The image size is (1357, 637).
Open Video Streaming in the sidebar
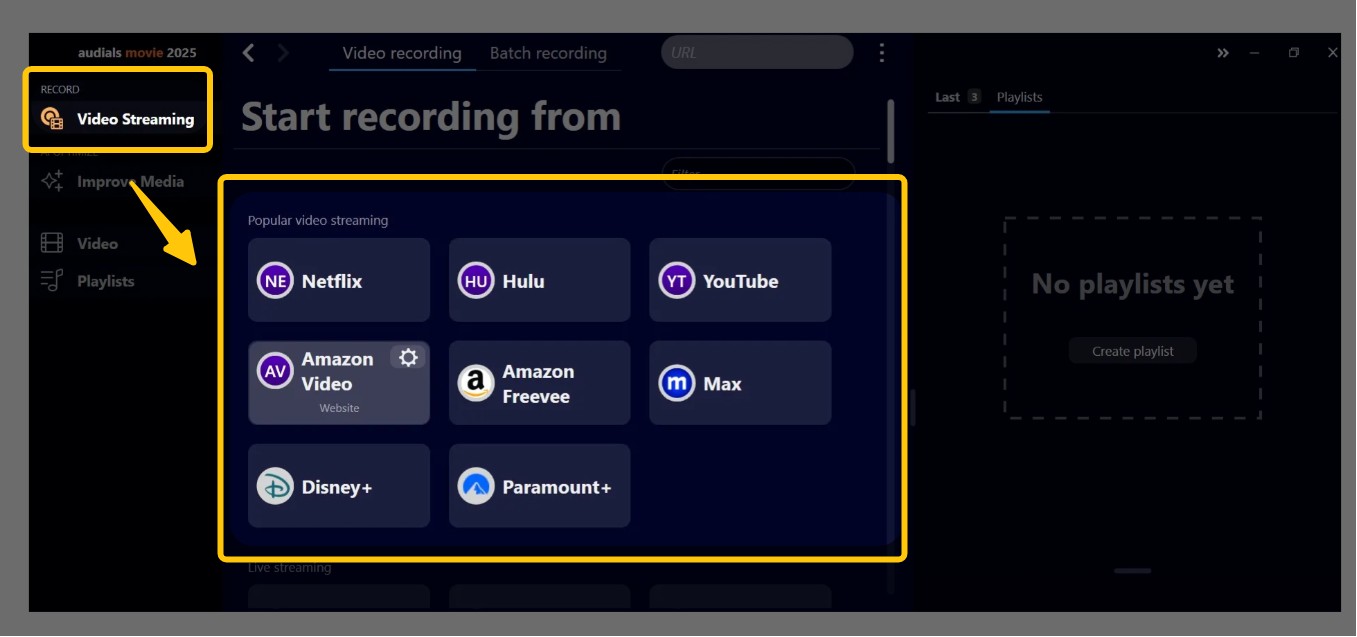click(118, 119)
